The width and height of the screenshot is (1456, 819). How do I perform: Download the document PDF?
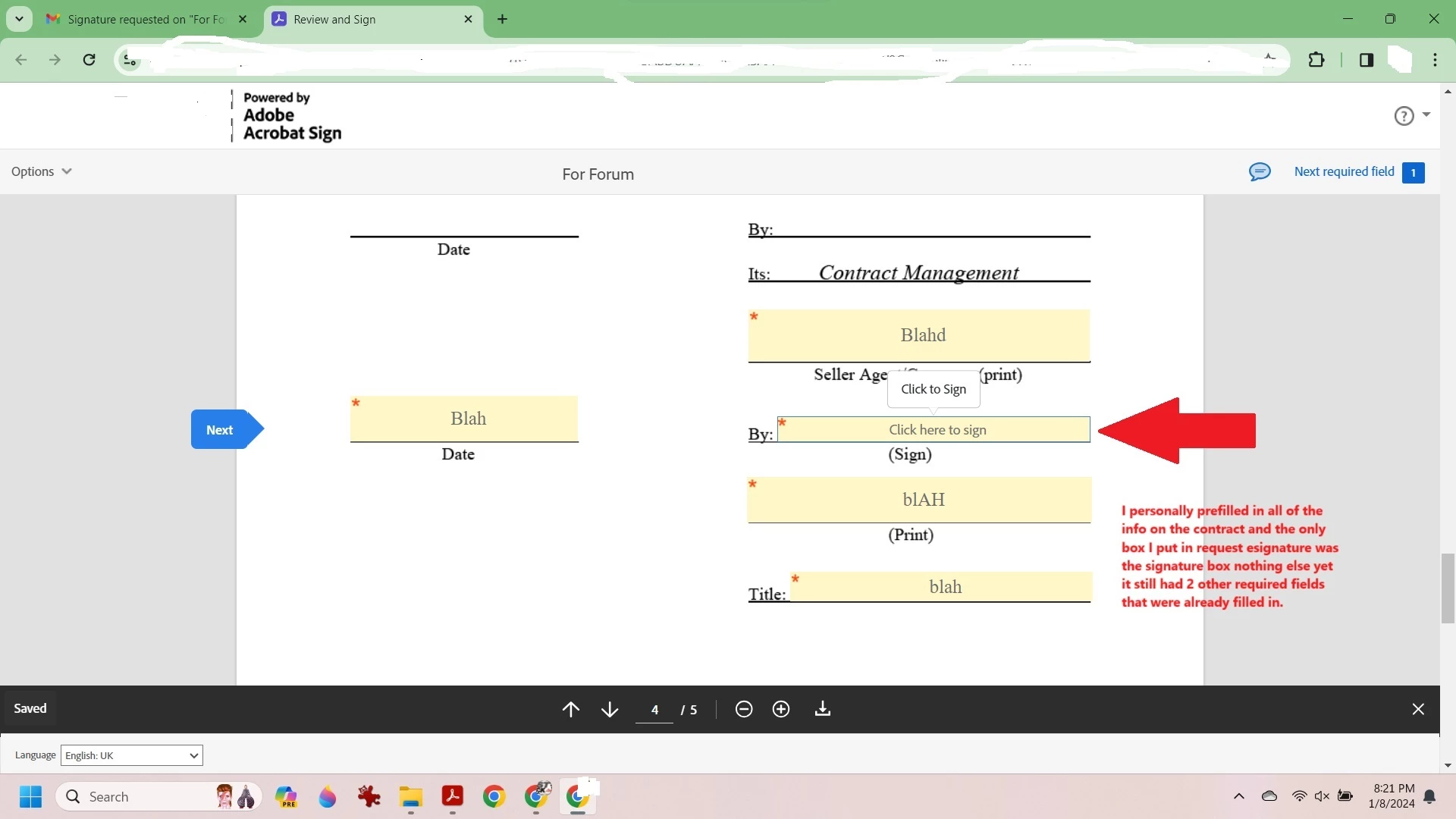823,709
